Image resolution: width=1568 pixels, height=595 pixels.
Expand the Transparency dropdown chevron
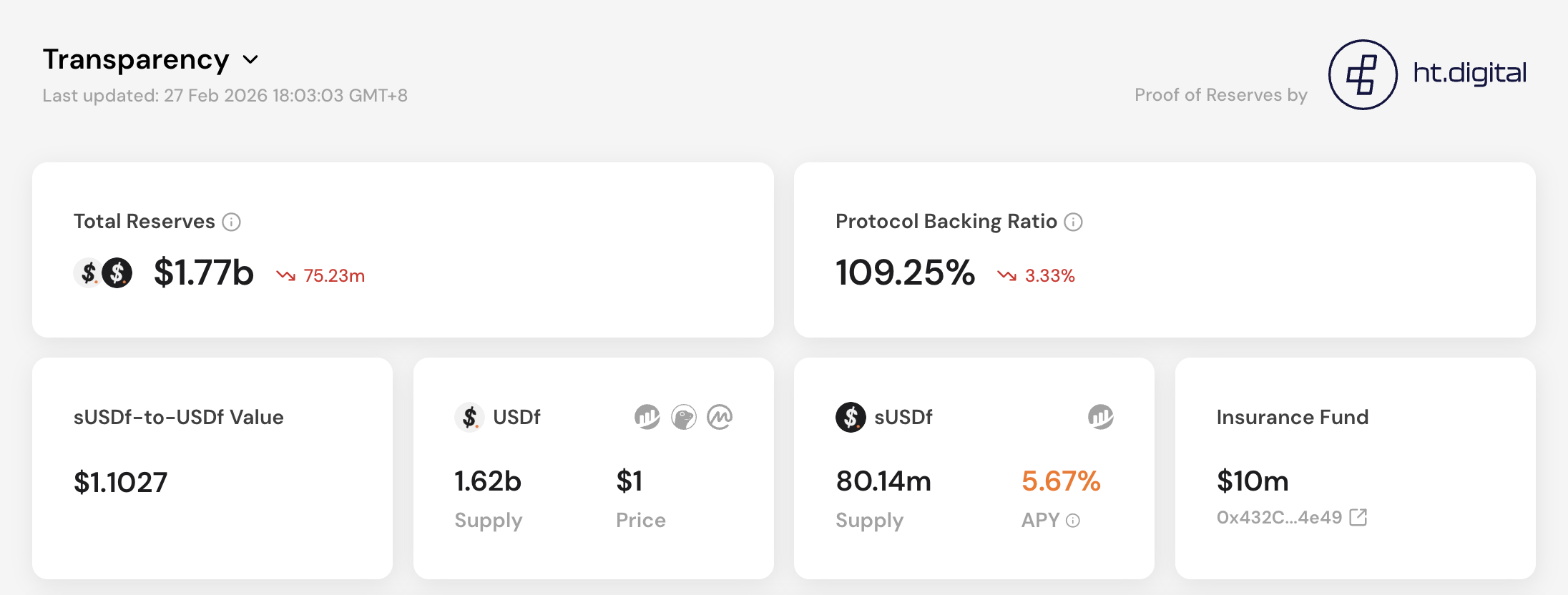coord(250,60)
